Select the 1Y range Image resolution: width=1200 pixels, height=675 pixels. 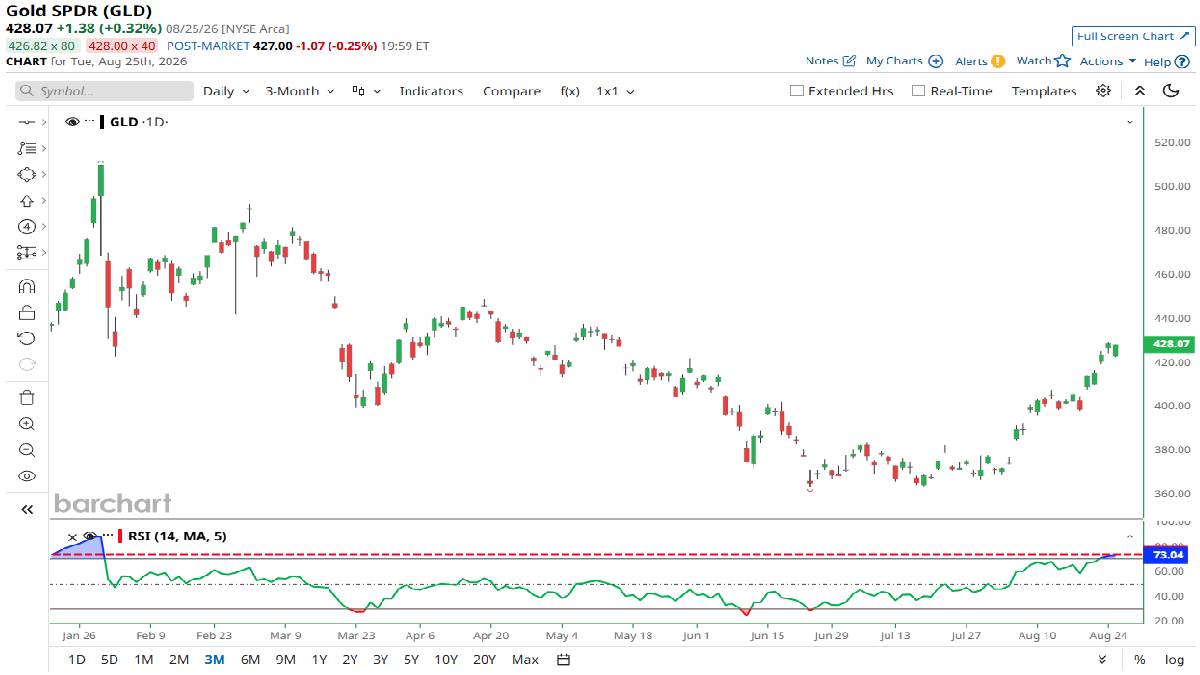319,659
